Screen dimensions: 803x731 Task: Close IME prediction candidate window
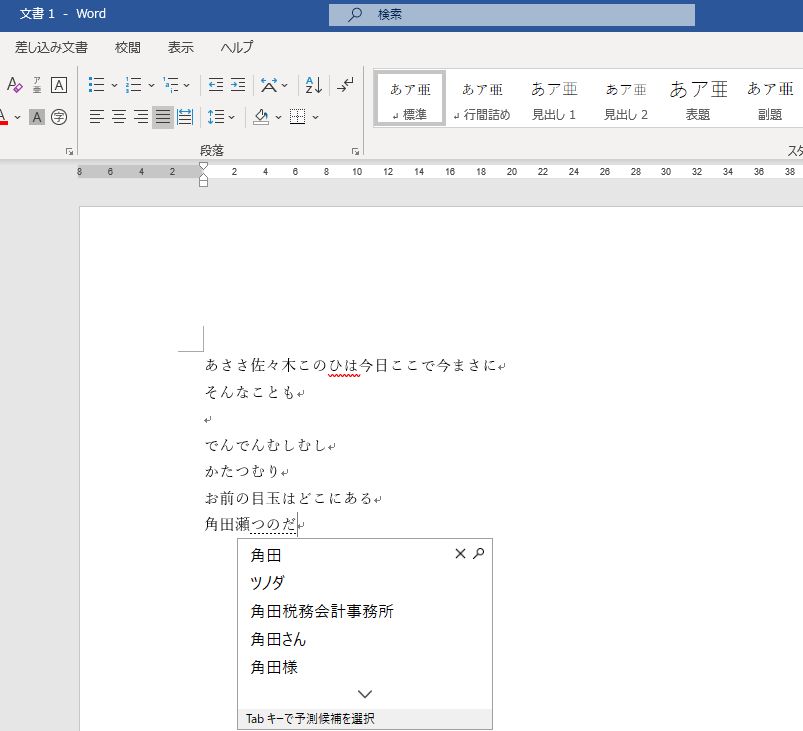click(x=460, y=554)
